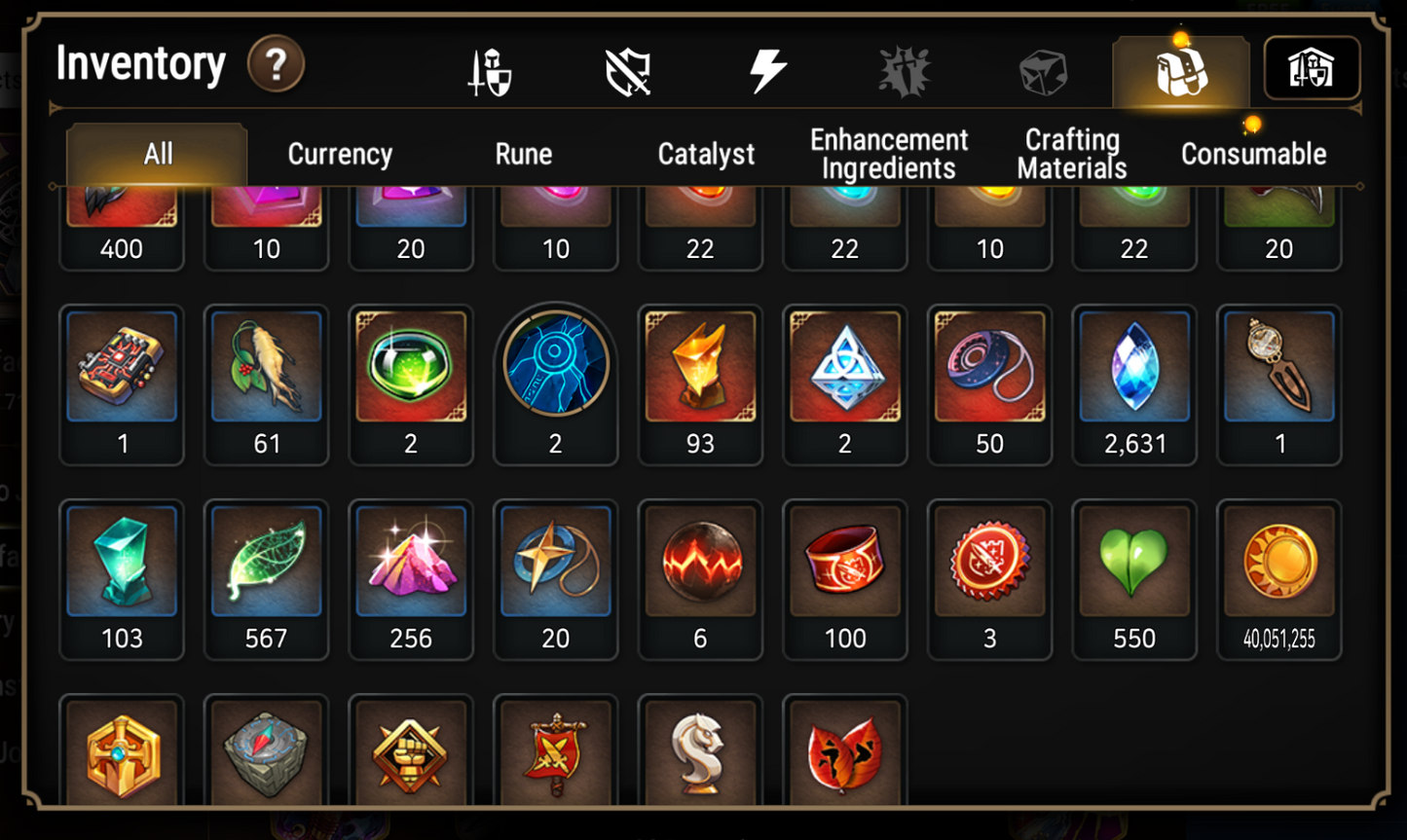1407x840 pixels.
Task: Open the Inventory help question mark
Action: click(276, 65)
